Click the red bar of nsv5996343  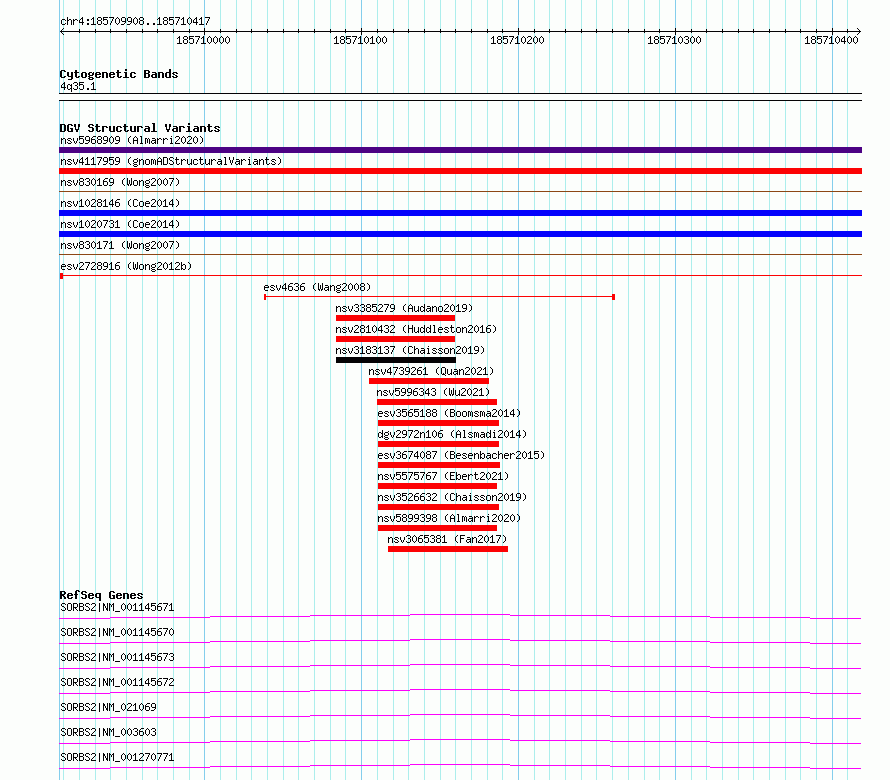pyautogui.click(x=436, y=402)
